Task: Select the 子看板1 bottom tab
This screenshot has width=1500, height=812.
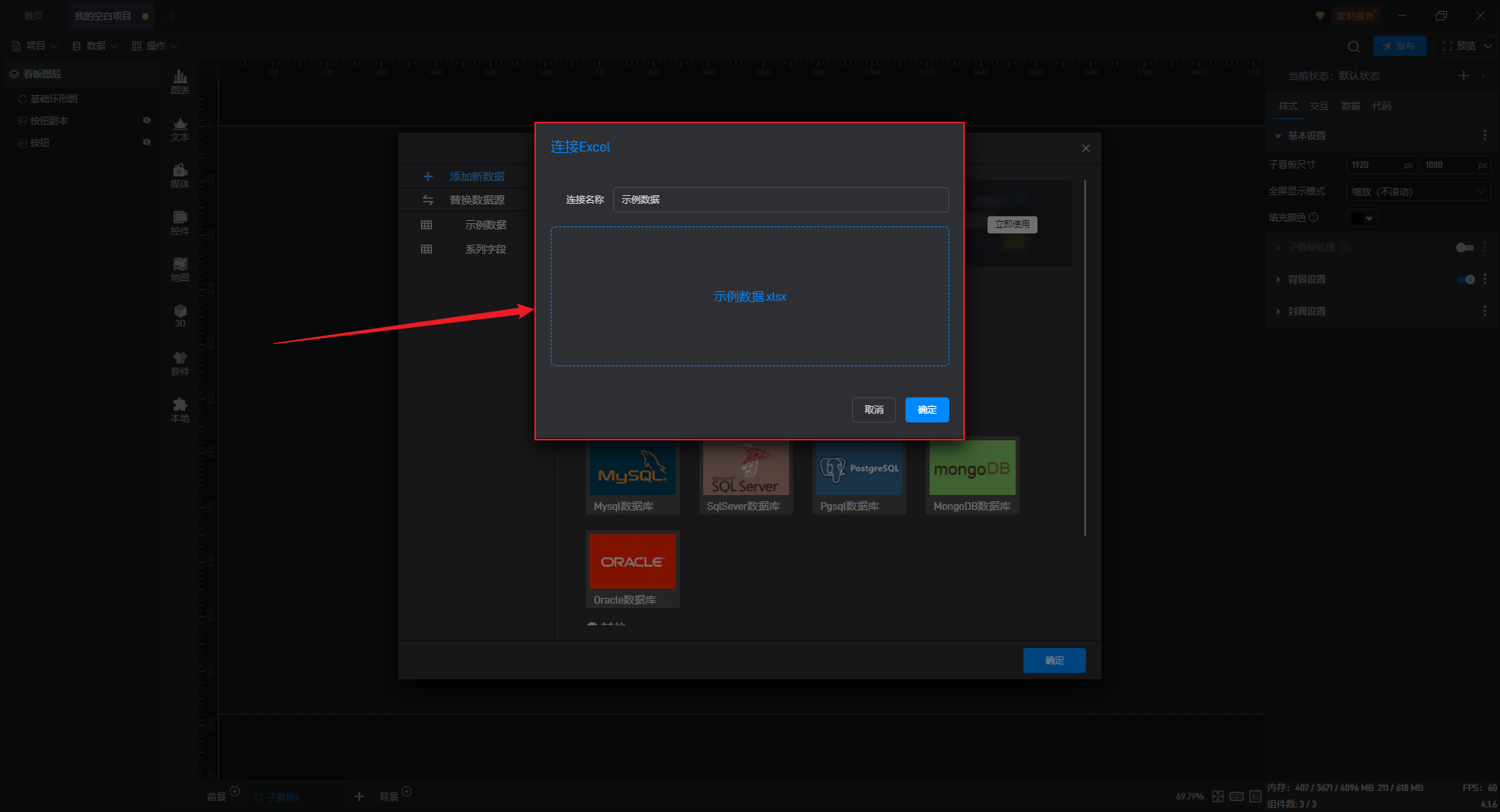Action: pos(296,796)
